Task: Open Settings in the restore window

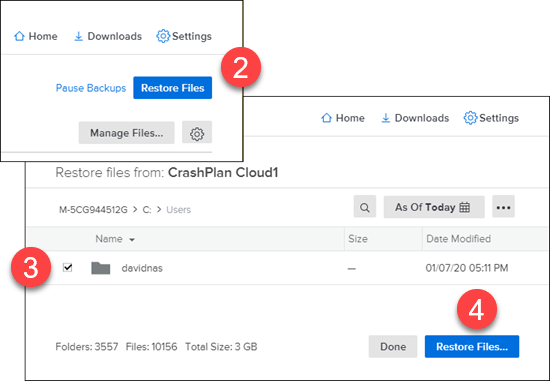Action: pyautogui.click(x=491, y=118)
